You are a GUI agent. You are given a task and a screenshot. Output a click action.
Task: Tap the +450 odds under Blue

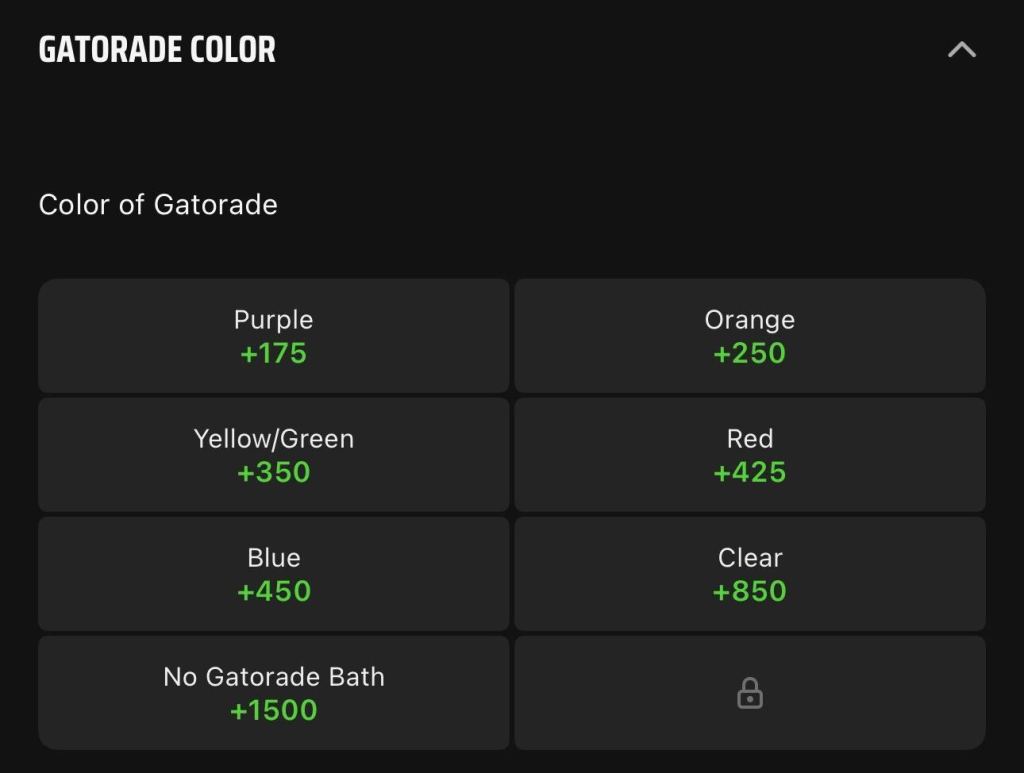(x=274, y=591)
